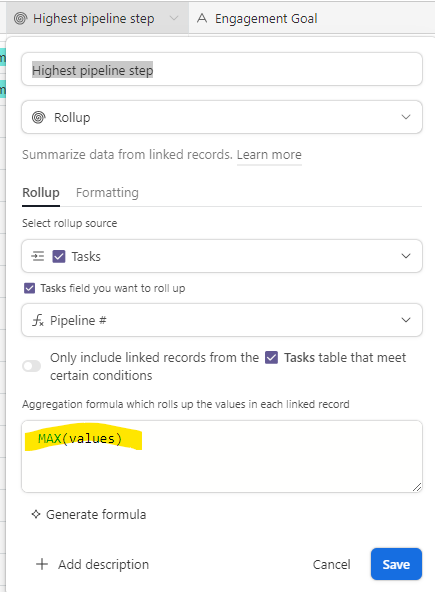The image size is (435, 592).
Task: Click the formula fx icon beside Pipeline #
Action: (x=38, y=321)
